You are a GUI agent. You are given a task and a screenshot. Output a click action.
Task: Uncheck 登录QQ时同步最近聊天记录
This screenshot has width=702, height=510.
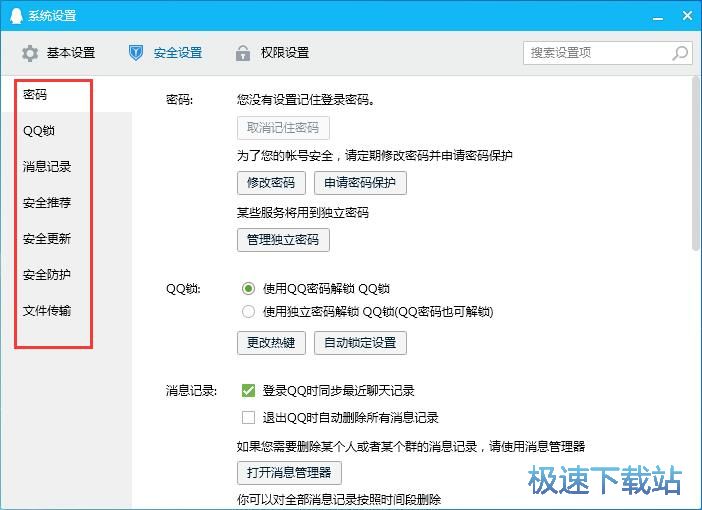(x=248, y=390)
